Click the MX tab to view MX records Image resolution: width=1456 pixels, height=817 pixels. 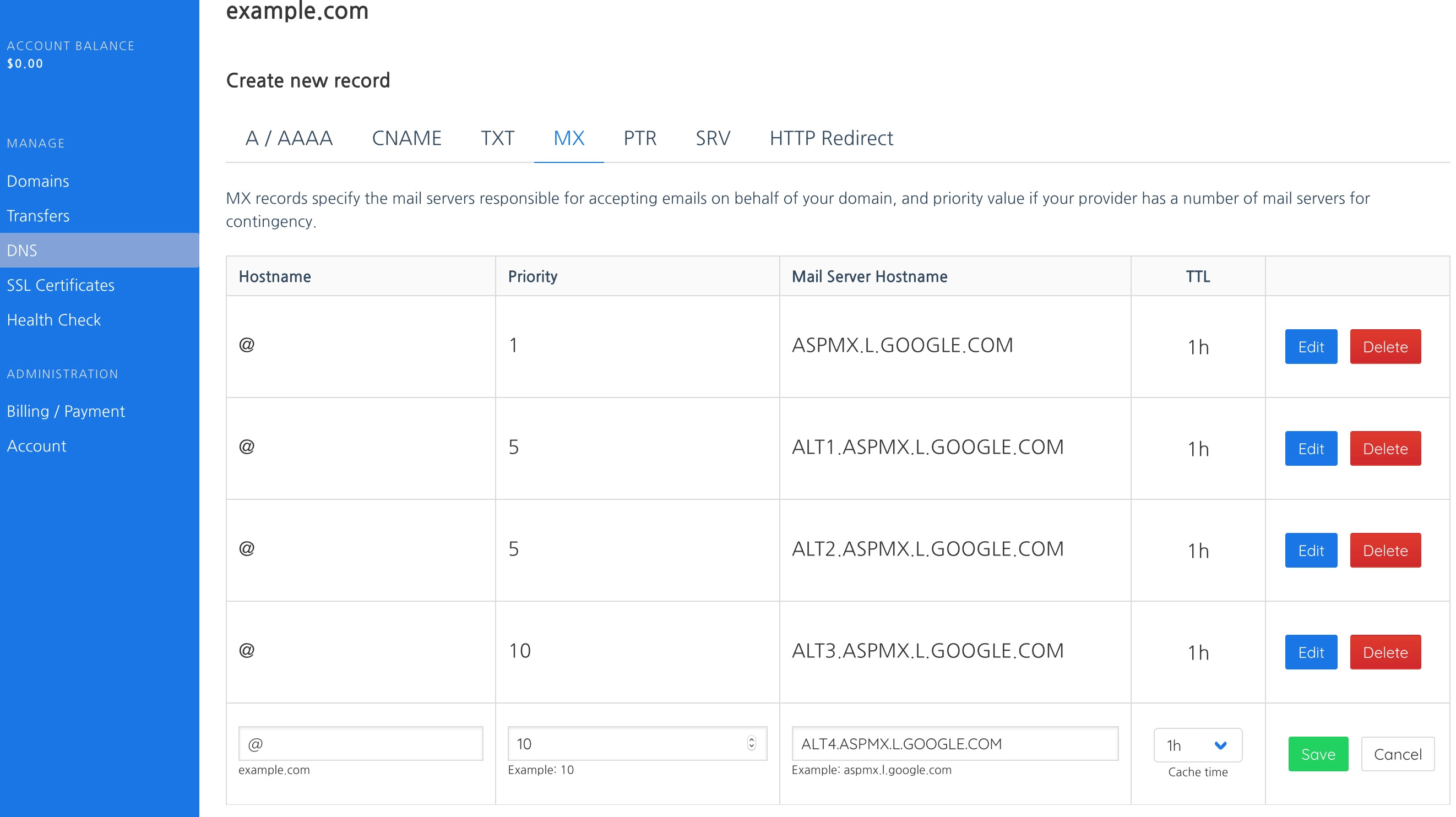pyautogui.click(x=568, y=138)
